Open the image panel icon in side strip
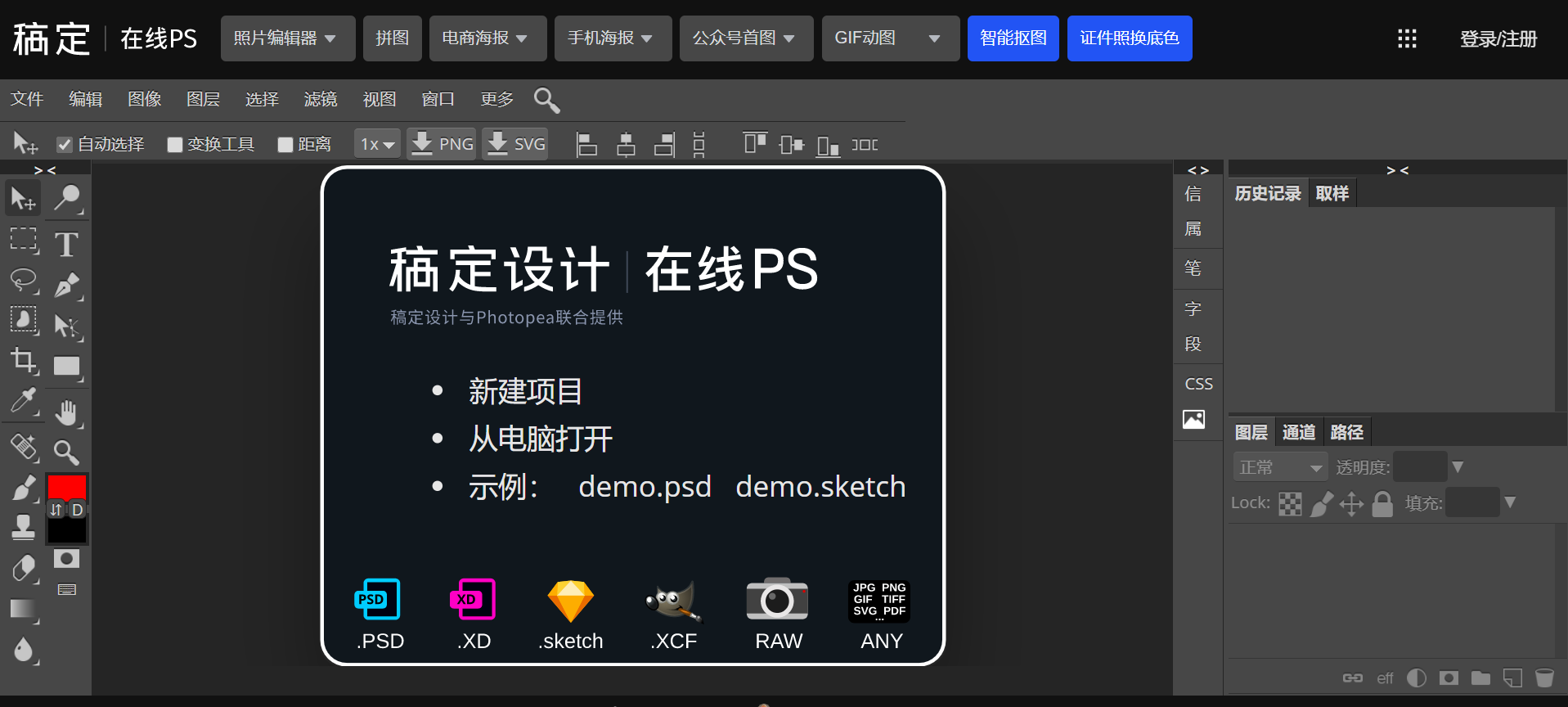This screenshot has height=707, width=1568. [1194, 420]
